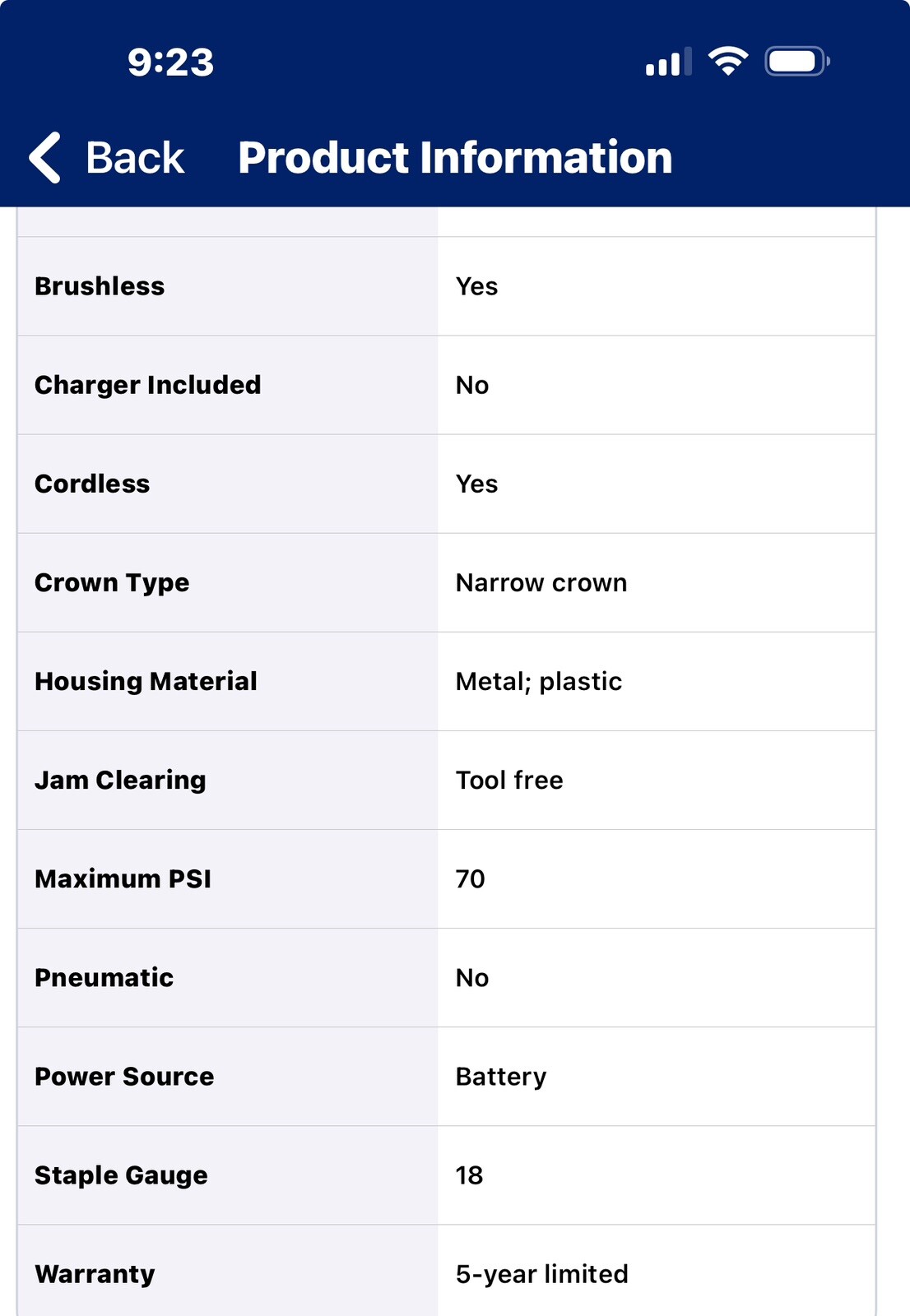Tap the 5-year limited warranty value
The image size is (910, 1316).
tap(542, 1274)
